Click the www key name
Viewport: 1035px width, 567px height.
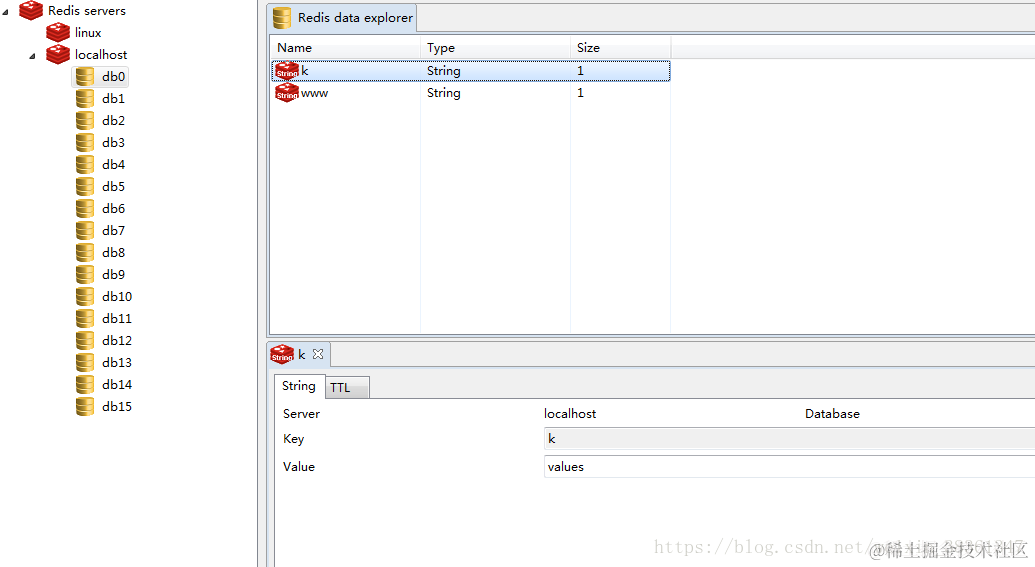[314, 93]
